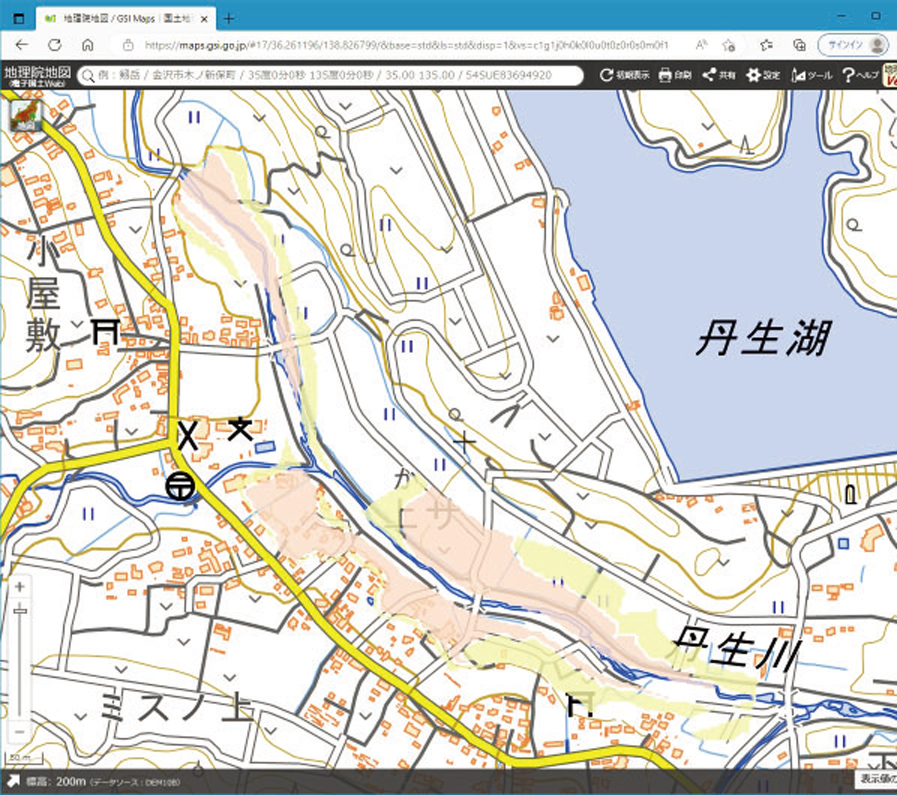Image resolution: width=897 pixels, height=795 pixels.
Task: Click the zoom in plus button
Action: point(20,586)
